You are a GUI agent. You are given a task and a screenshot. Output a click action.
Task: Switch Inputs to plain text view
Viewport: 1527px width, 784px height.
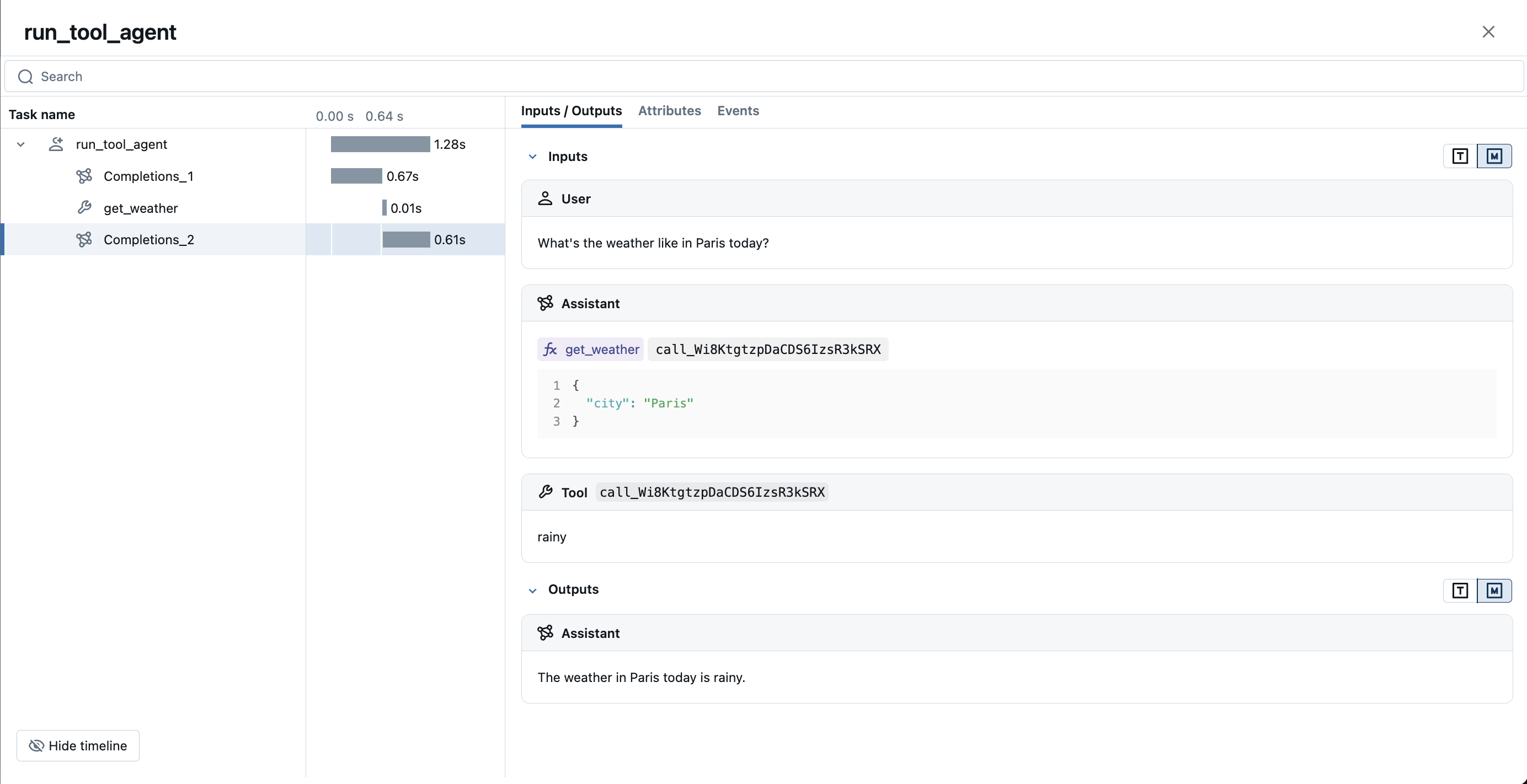[x=1460, y=156]
